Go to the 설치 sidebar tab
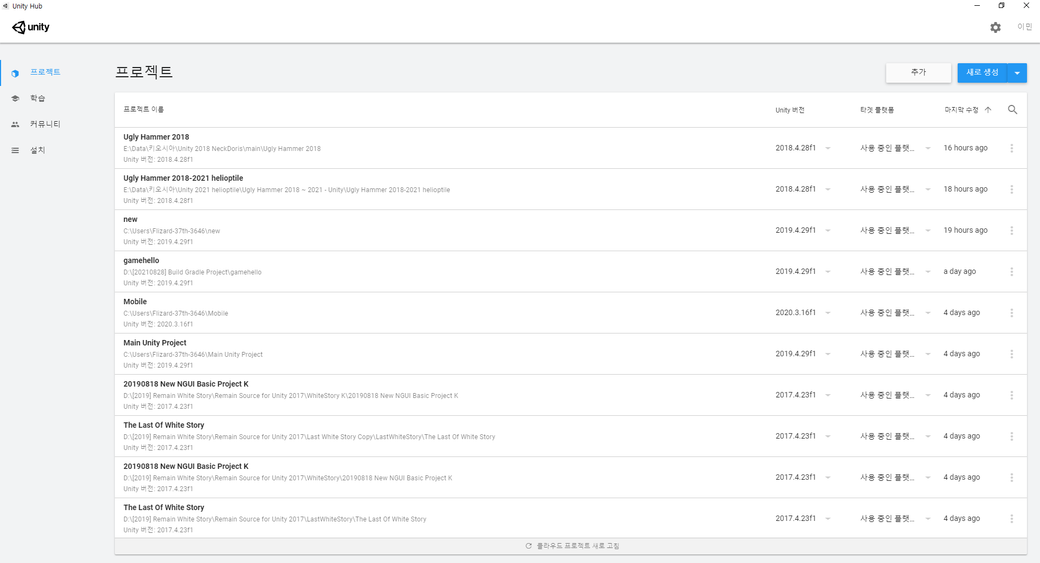The height and width of the screenshot is (563, 1040). (x=37, y=150)
